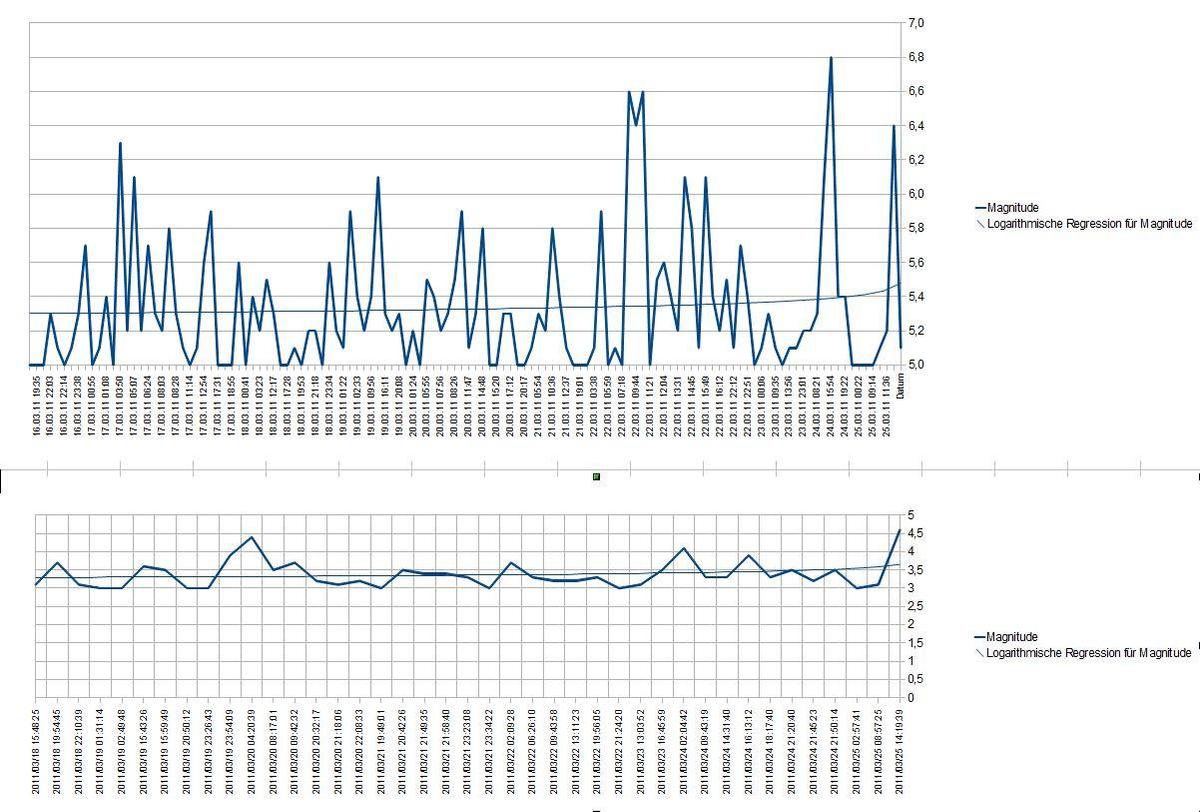Click the 16.03.11 19:35 x-axis label
Image resolution: width=1200 pixels, height=812 pixels.
point(37,404)
